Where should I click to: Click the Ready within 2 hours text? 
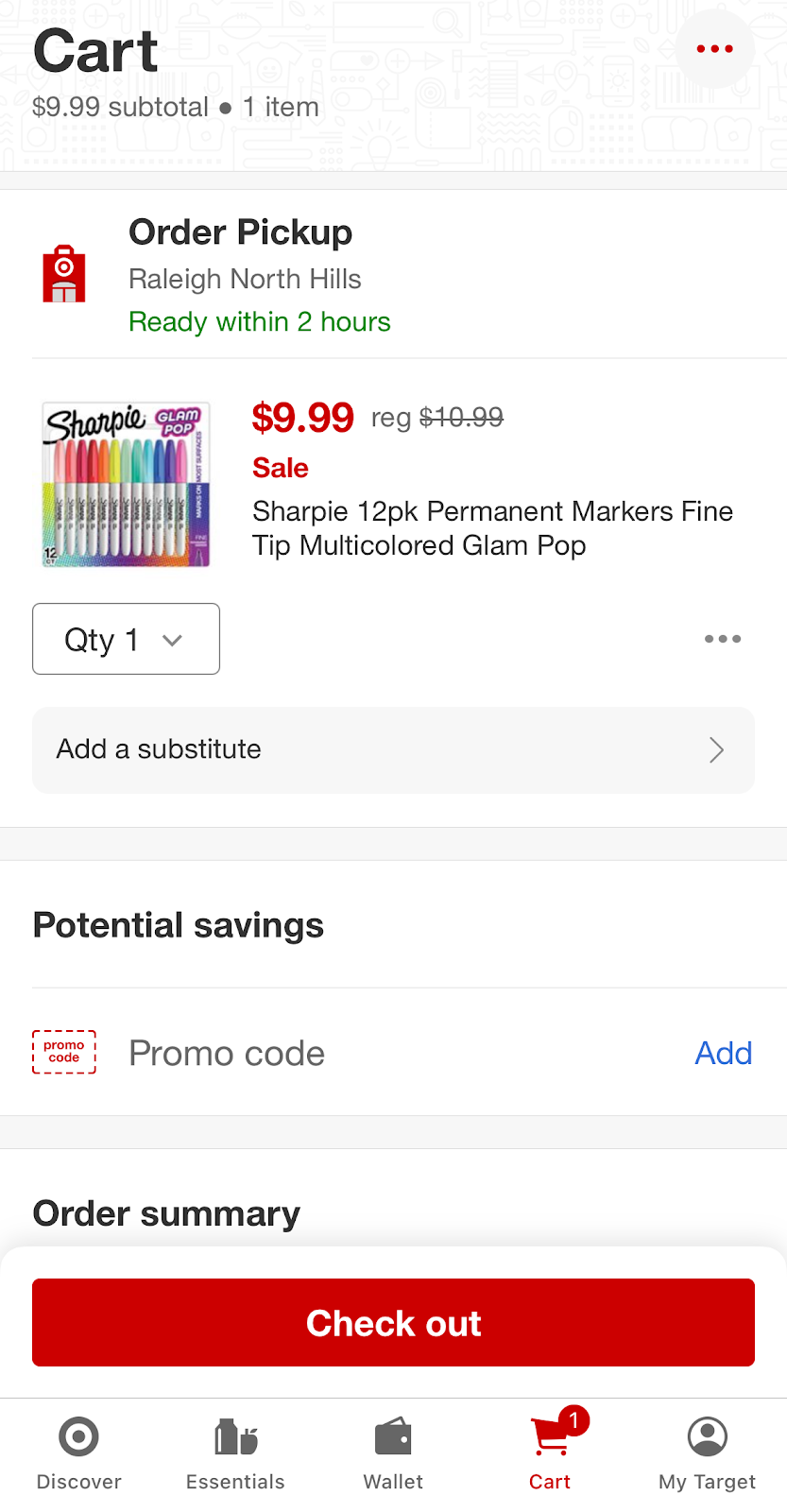259,321
